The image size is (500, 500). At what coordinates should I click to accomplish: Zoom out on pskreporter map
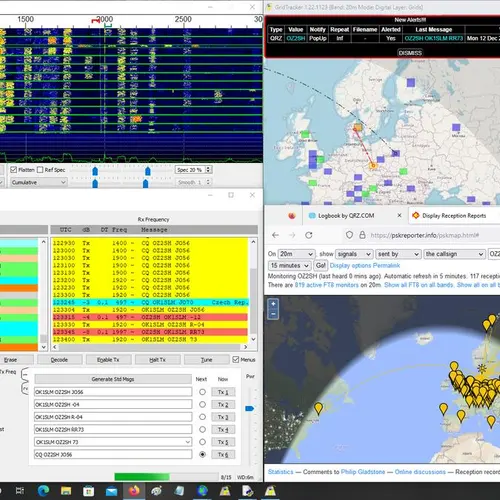click(x=273, y=314)
